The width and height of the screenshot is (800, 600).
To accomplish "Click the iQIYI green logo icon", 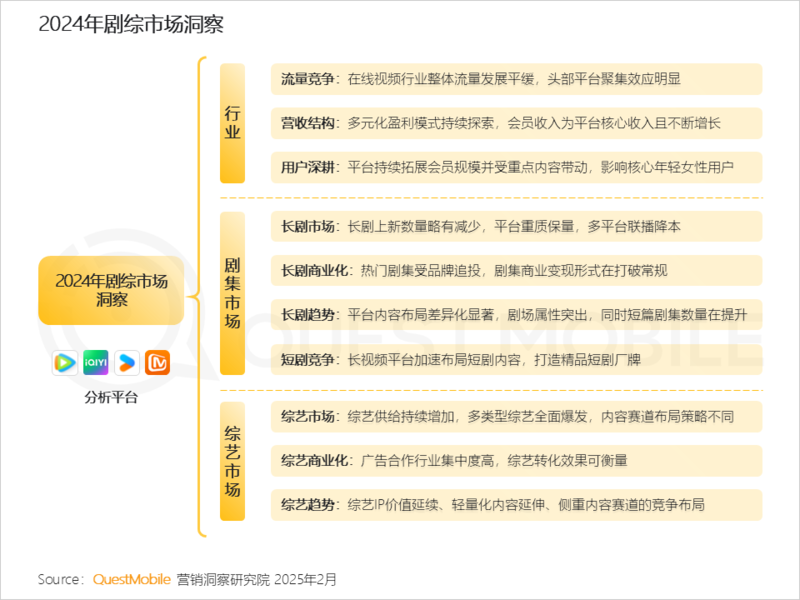I will (x=95, y=362).
